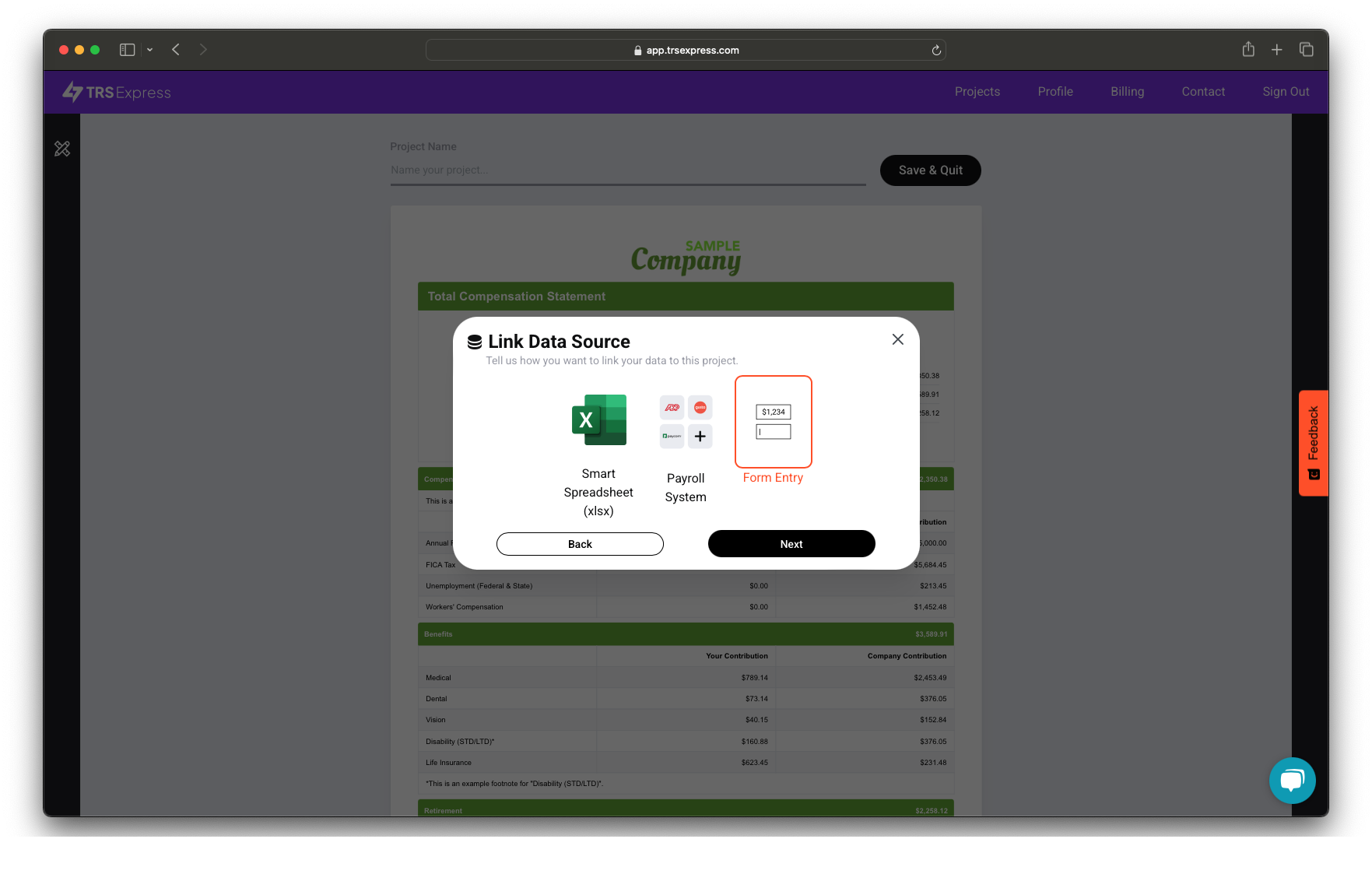The height and width of the screenshot is (874, 1372).
Task: Show the tab overview icon
Action: 1306,50
